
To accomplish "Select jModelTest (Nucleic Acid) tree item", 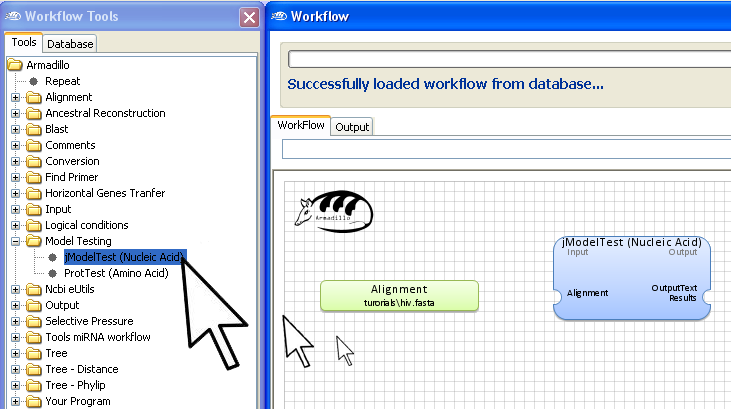I will click(x=125, y=257).
